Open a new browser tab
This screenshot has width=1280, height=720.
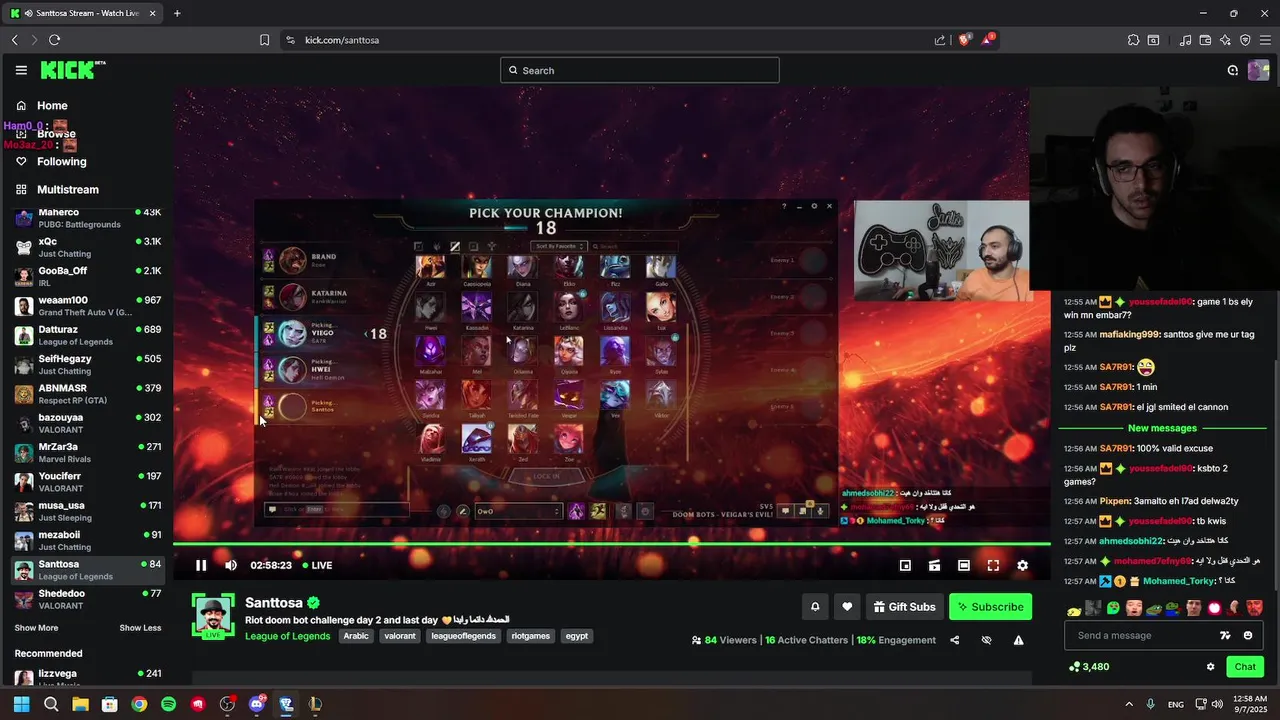pyautogui.click(x=177, y=13)
